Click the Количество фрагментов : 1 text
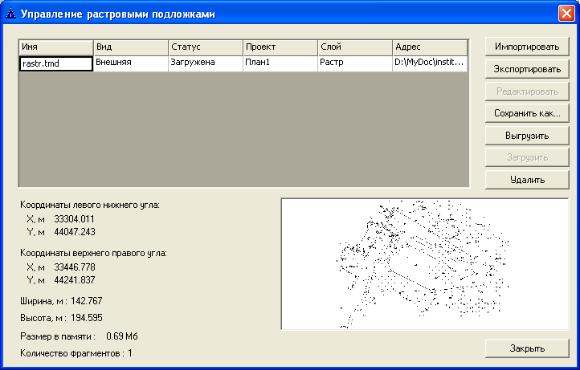 coord(76,353)
